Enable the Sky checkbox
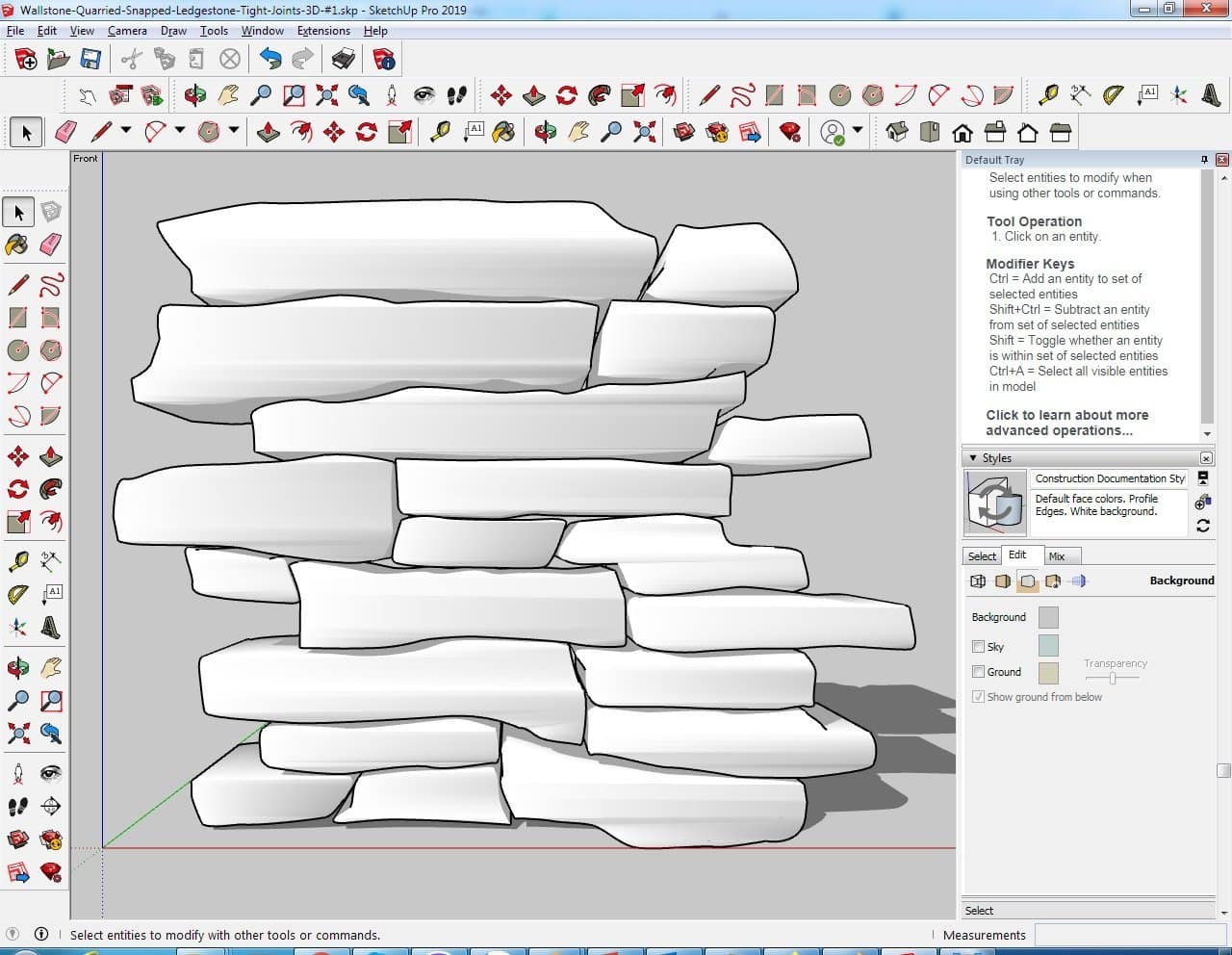Image resolution: width=1232 pixels, height=955 pixels. tap(978, 647)
